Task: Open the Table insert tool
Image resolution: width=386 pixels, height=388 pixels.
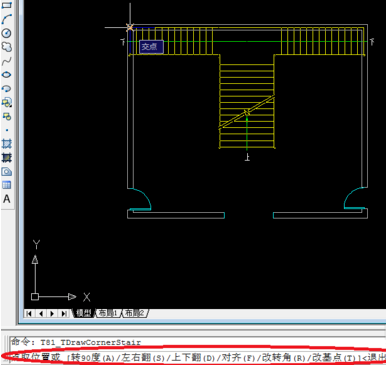Action: (x=7, y=185)
